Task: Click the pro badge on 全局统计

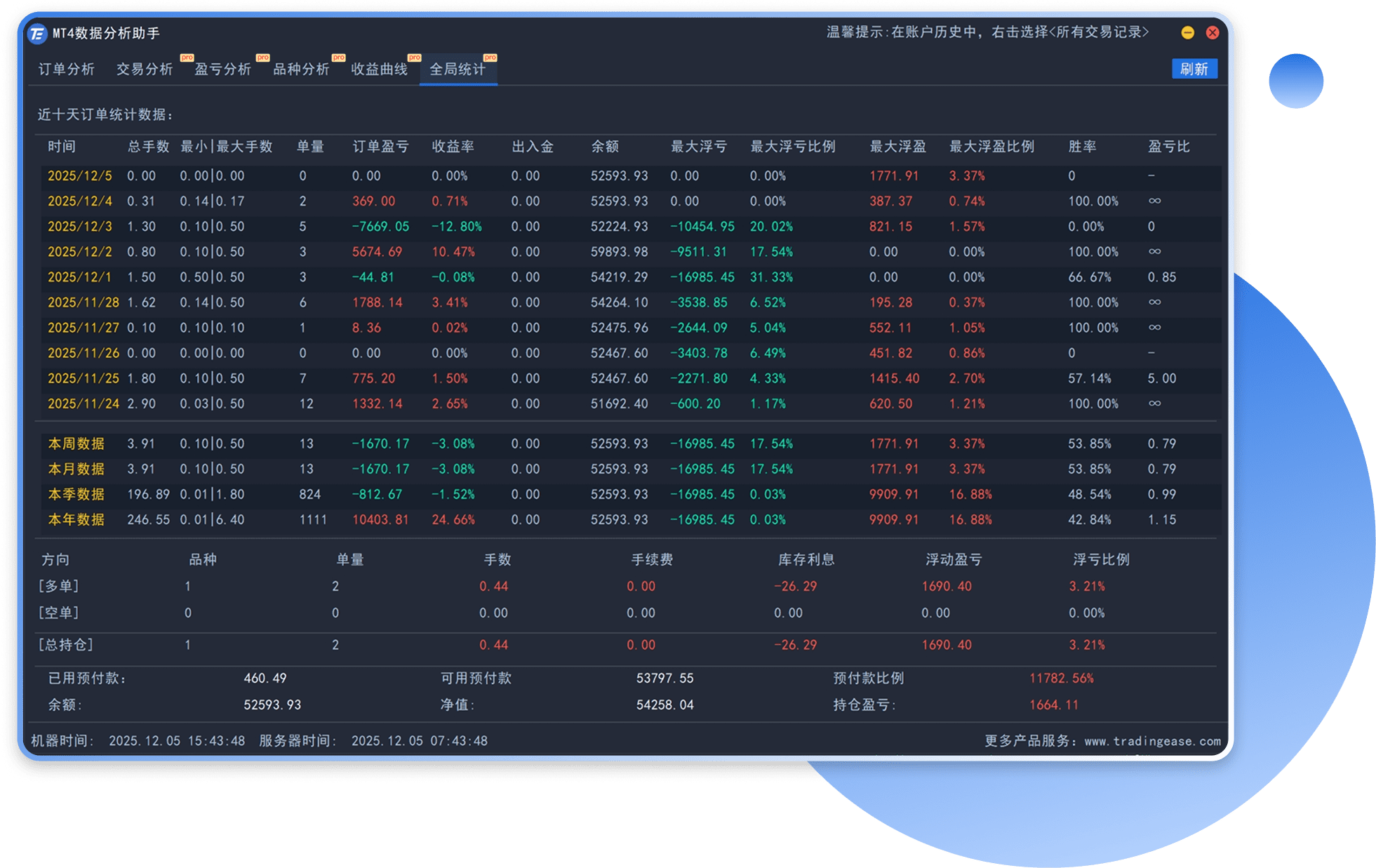Action: (x=490, y=58)
